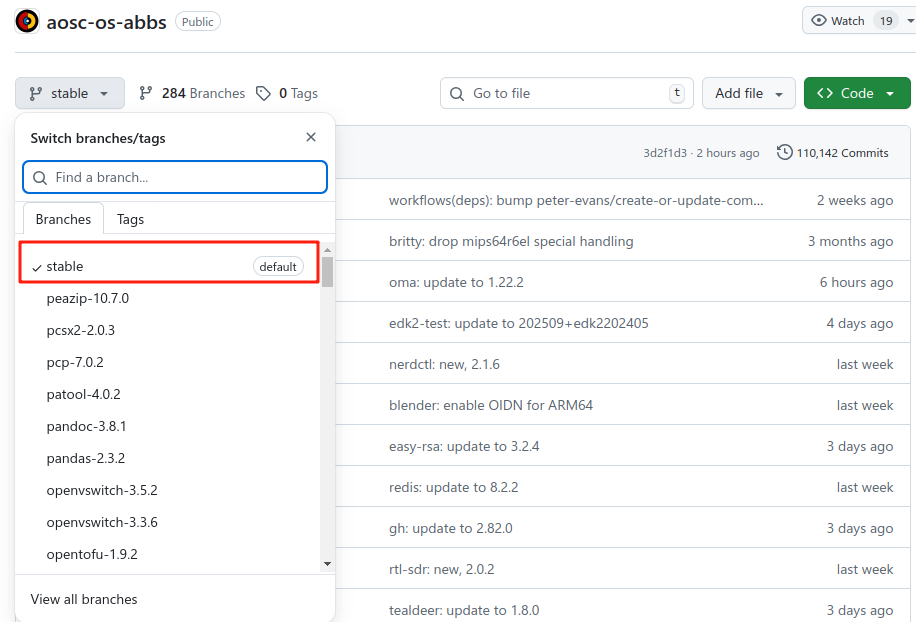
Task: Select the Branches tab
Action: click(x=63, y=219)
